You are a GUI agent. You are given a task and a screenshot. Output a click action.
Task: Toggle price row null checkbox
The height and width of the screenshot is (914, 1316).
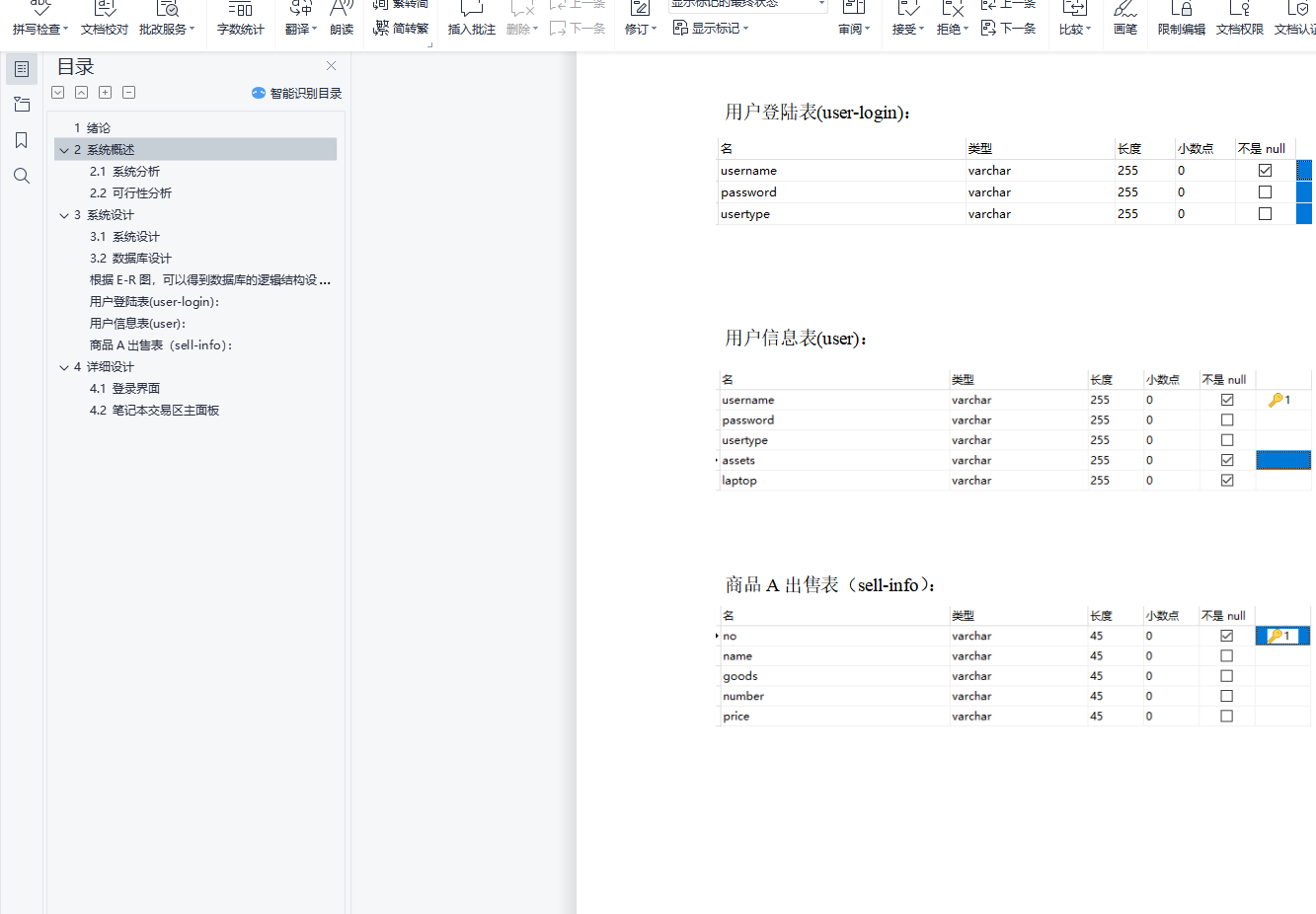(1227, 717)
